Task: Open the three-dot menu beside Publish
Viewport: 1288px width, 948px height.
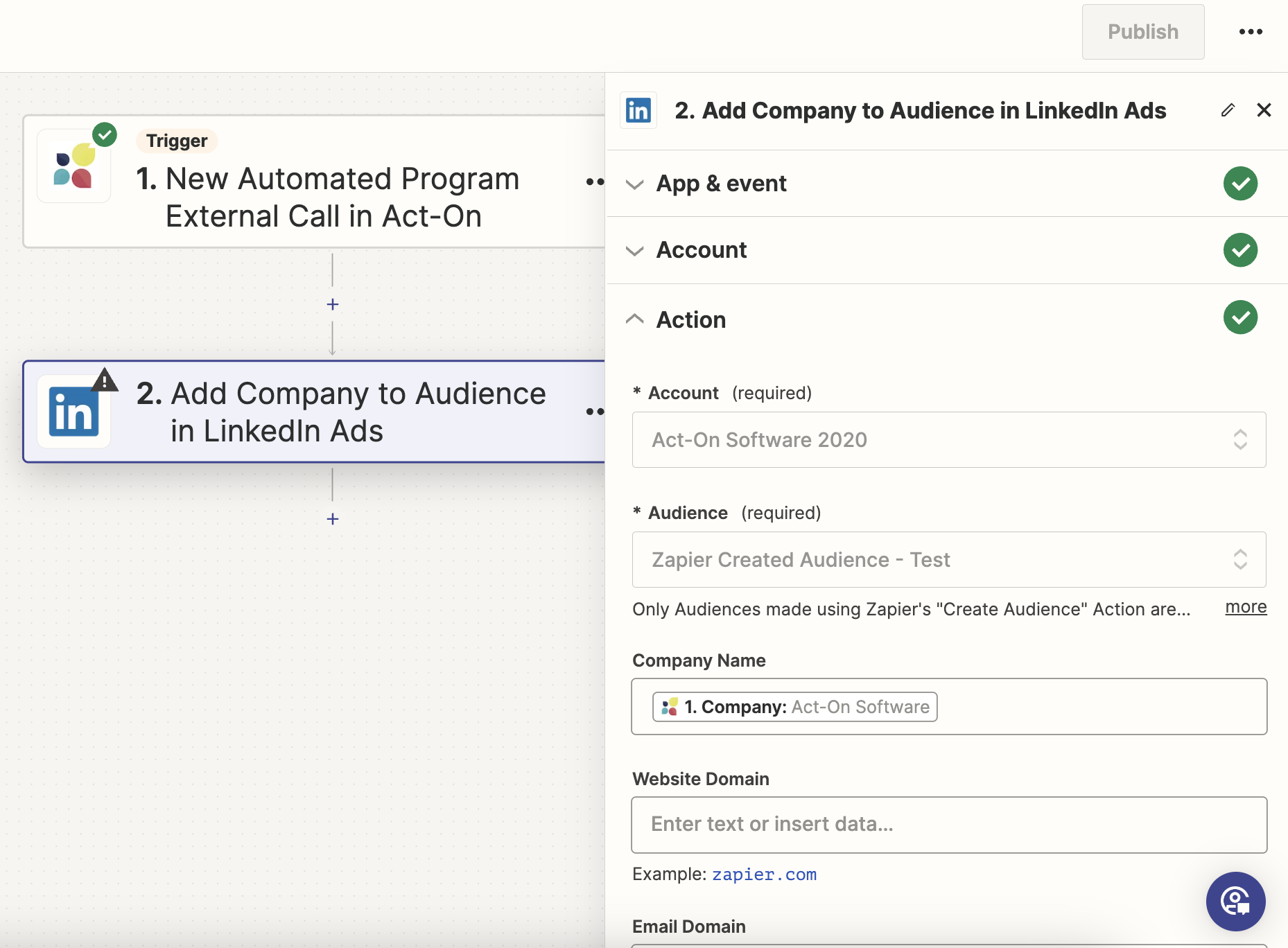Action: tap(1251, 32)
